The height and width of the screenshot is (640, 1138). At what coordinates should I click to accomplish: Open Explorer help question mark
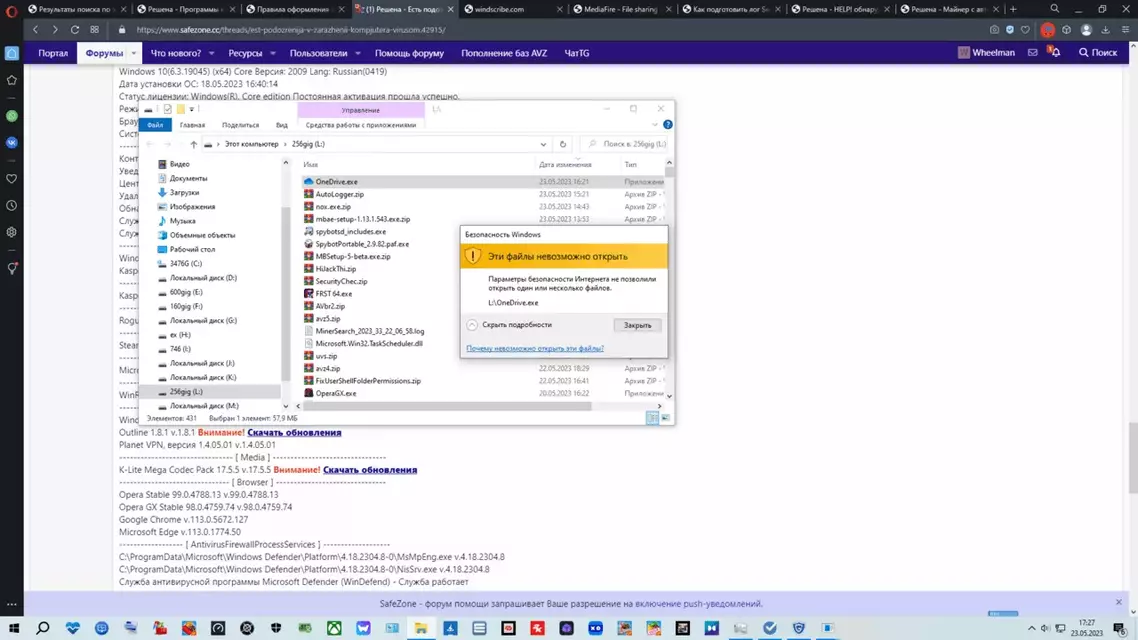(x=668, y=125)
